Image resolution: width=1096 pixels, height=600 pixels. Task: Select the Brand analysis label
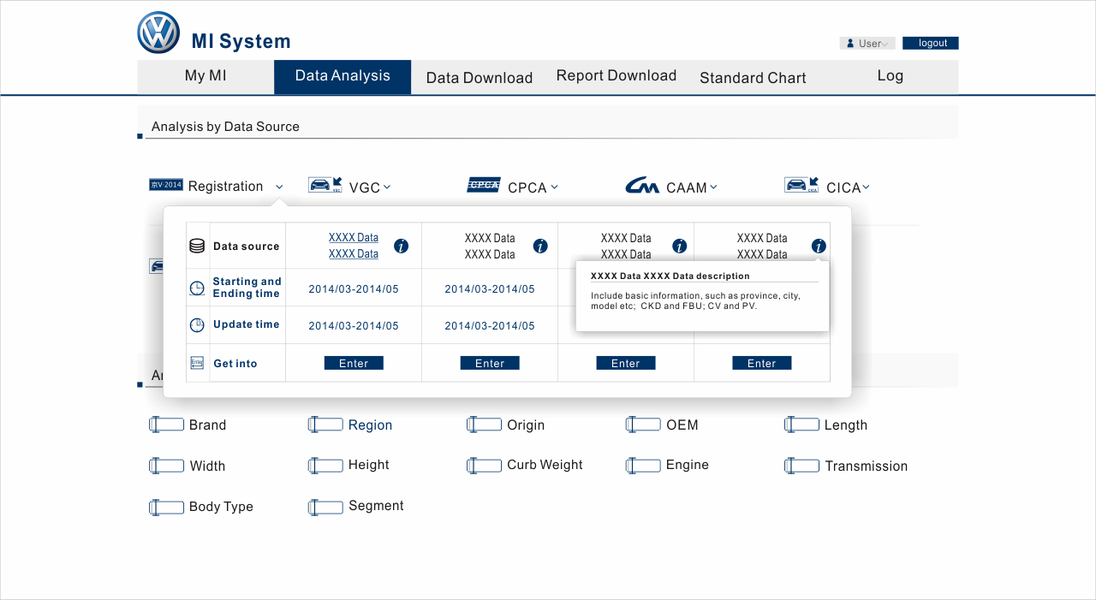208,425
